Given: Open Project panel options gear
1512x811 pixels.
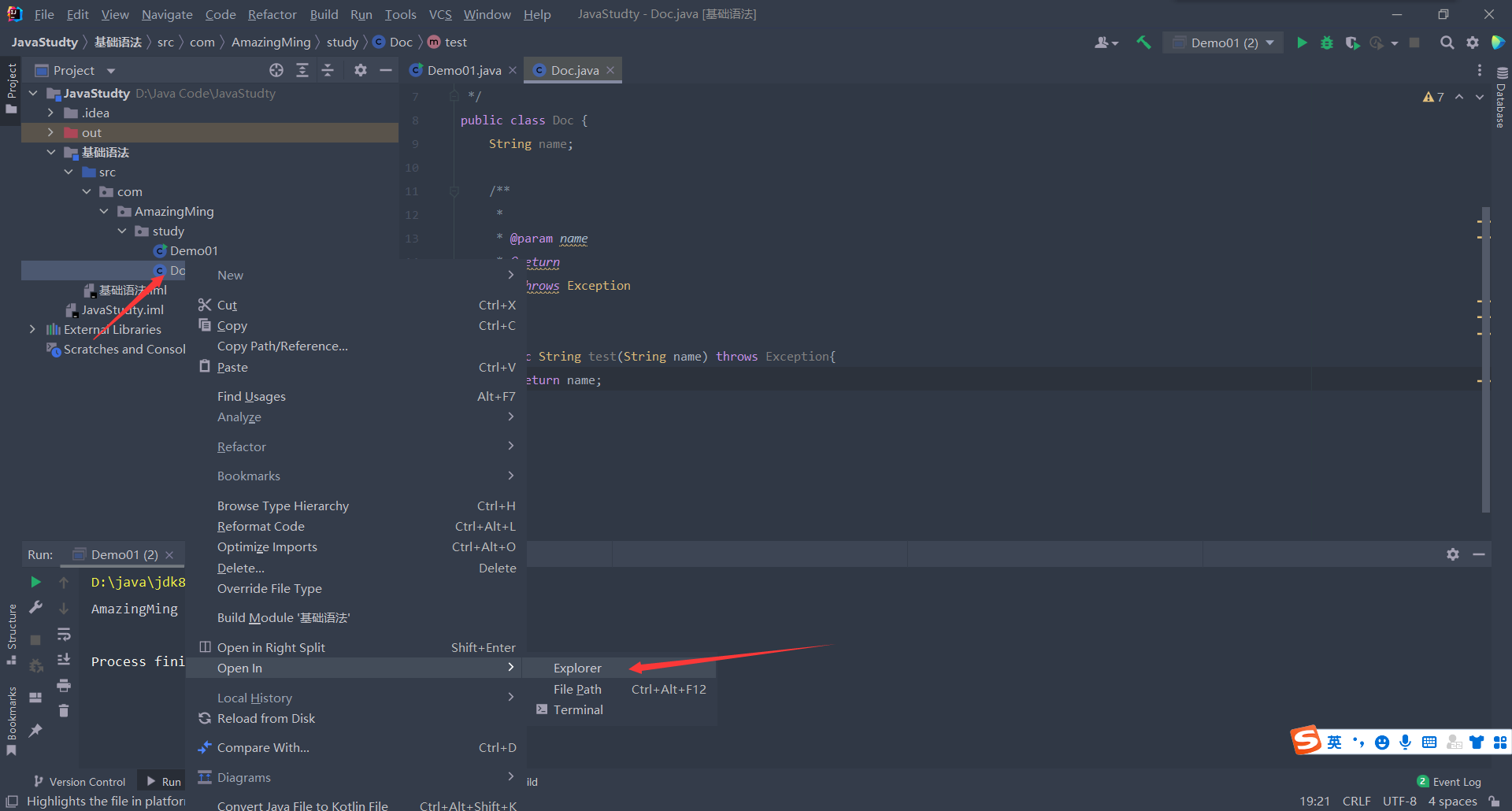Looking at the screenshot, I should point(361,70).
